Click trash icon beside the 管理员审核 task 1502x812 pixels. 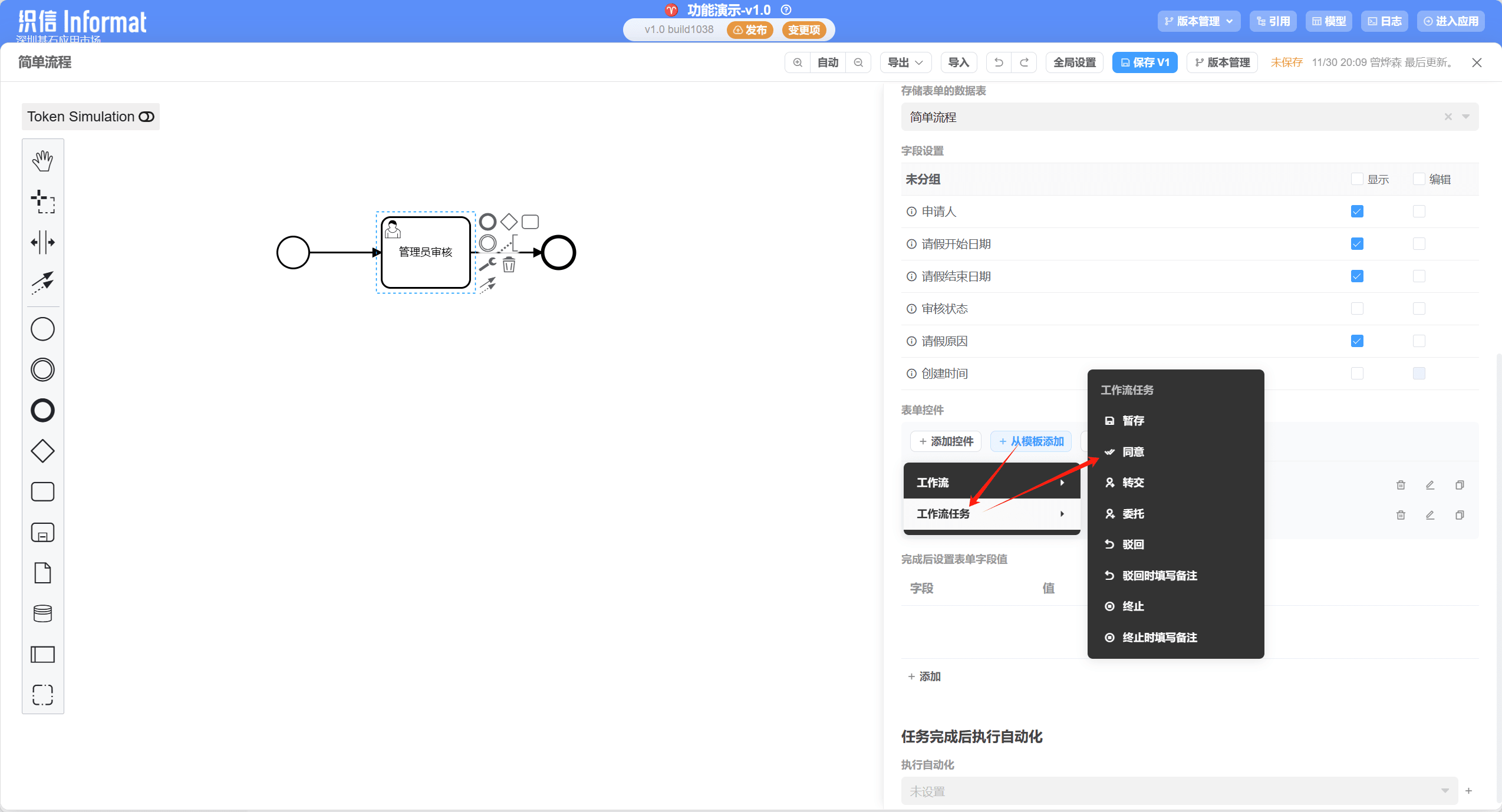[x=509, y=265]
